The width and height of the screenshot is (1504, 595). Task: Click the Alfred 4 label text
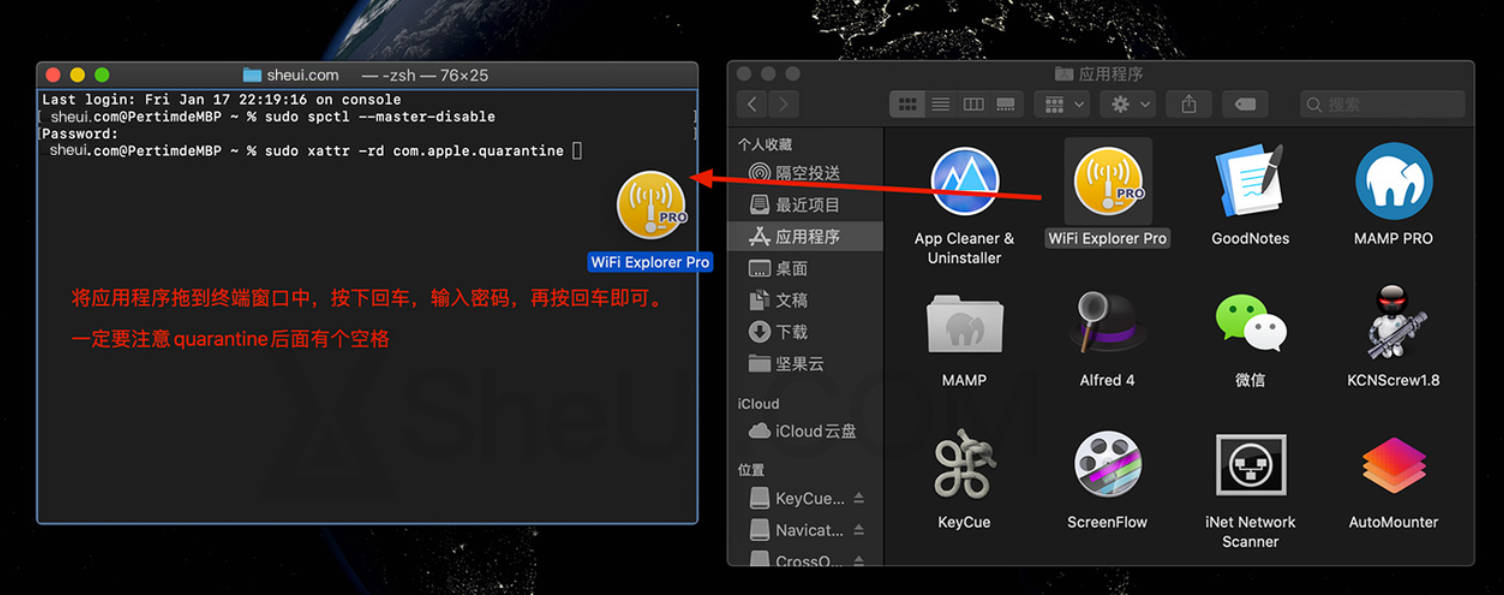click(1107, 380)
